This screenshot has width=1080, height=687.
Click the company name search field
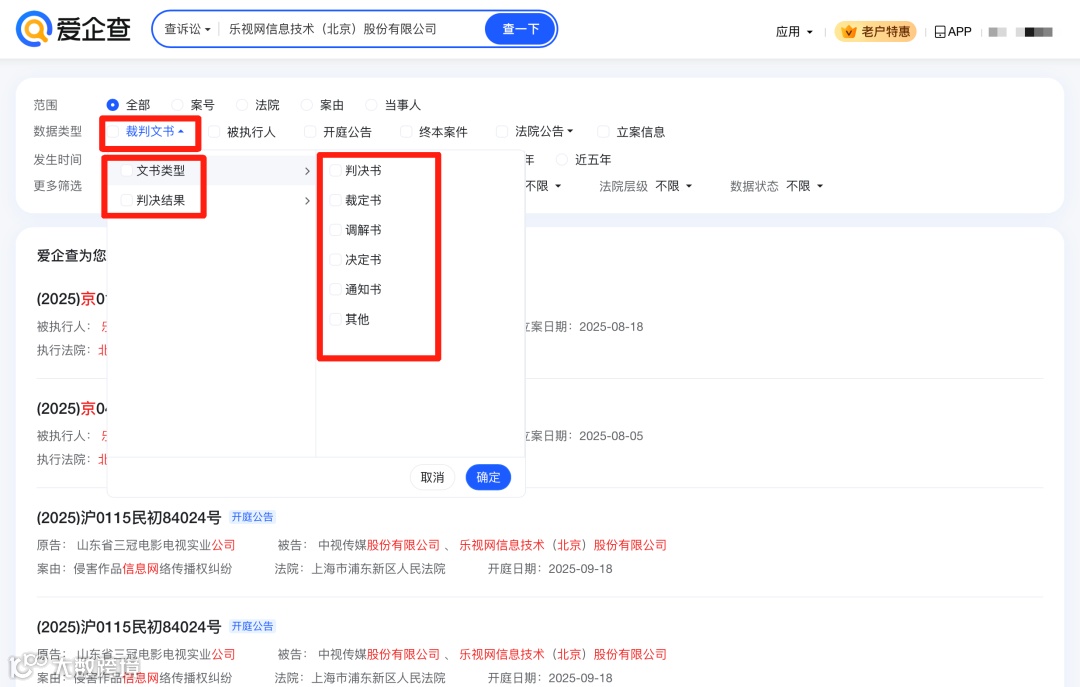tap(351, 29)
